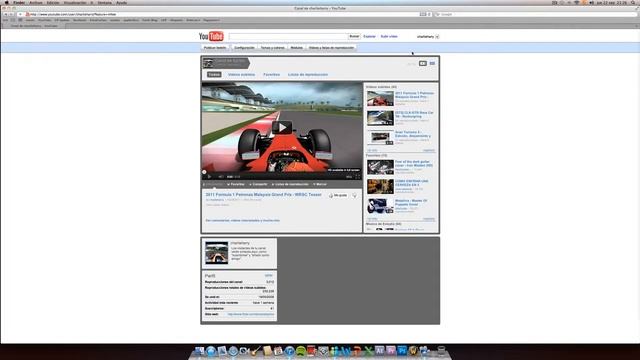This screenshot has height=360, width=640.
Task: Select the Todos tab
Action: tap(214, 75)
